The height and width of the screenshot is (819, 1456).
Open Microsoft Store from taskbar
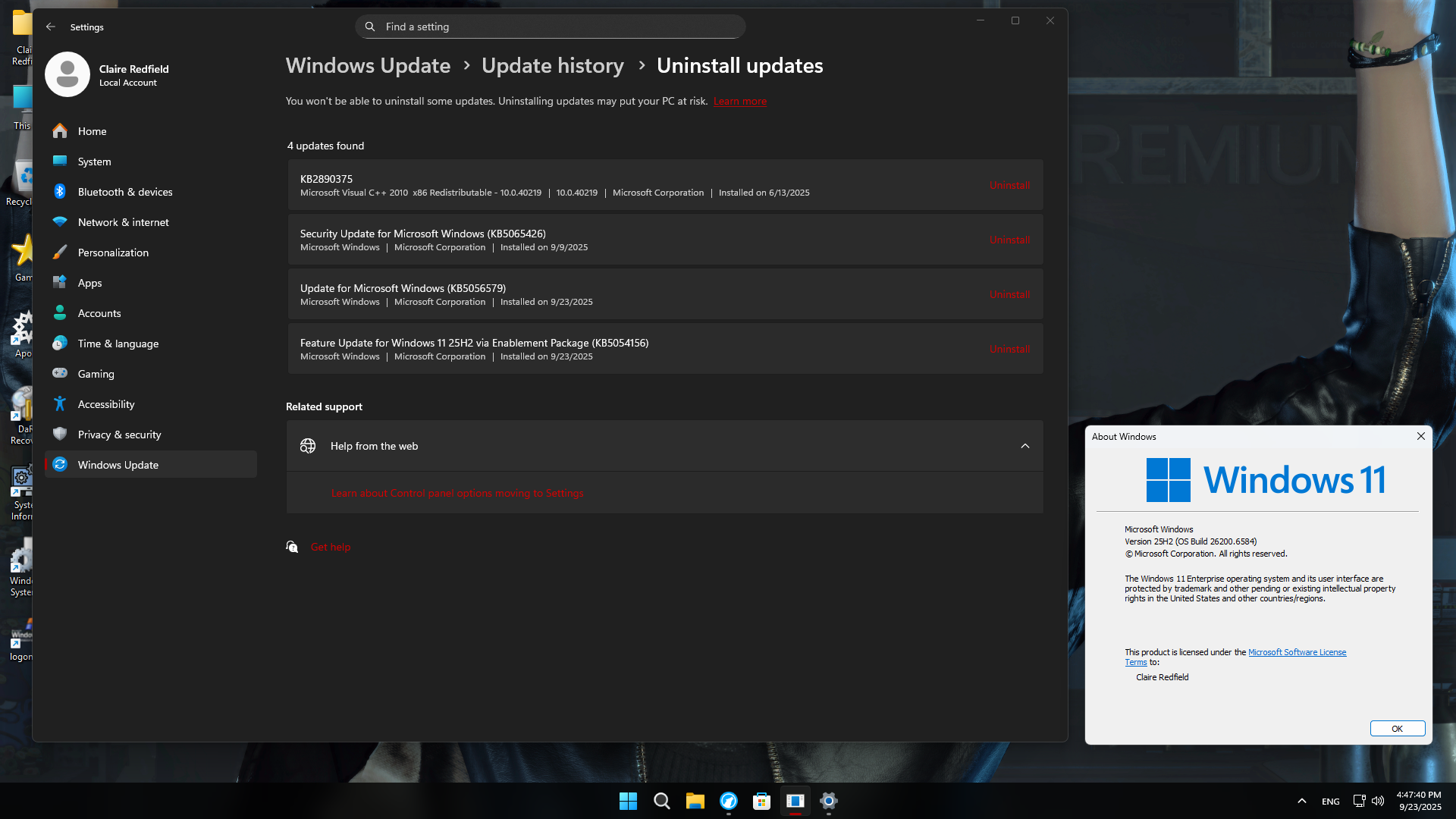point(761,801)
